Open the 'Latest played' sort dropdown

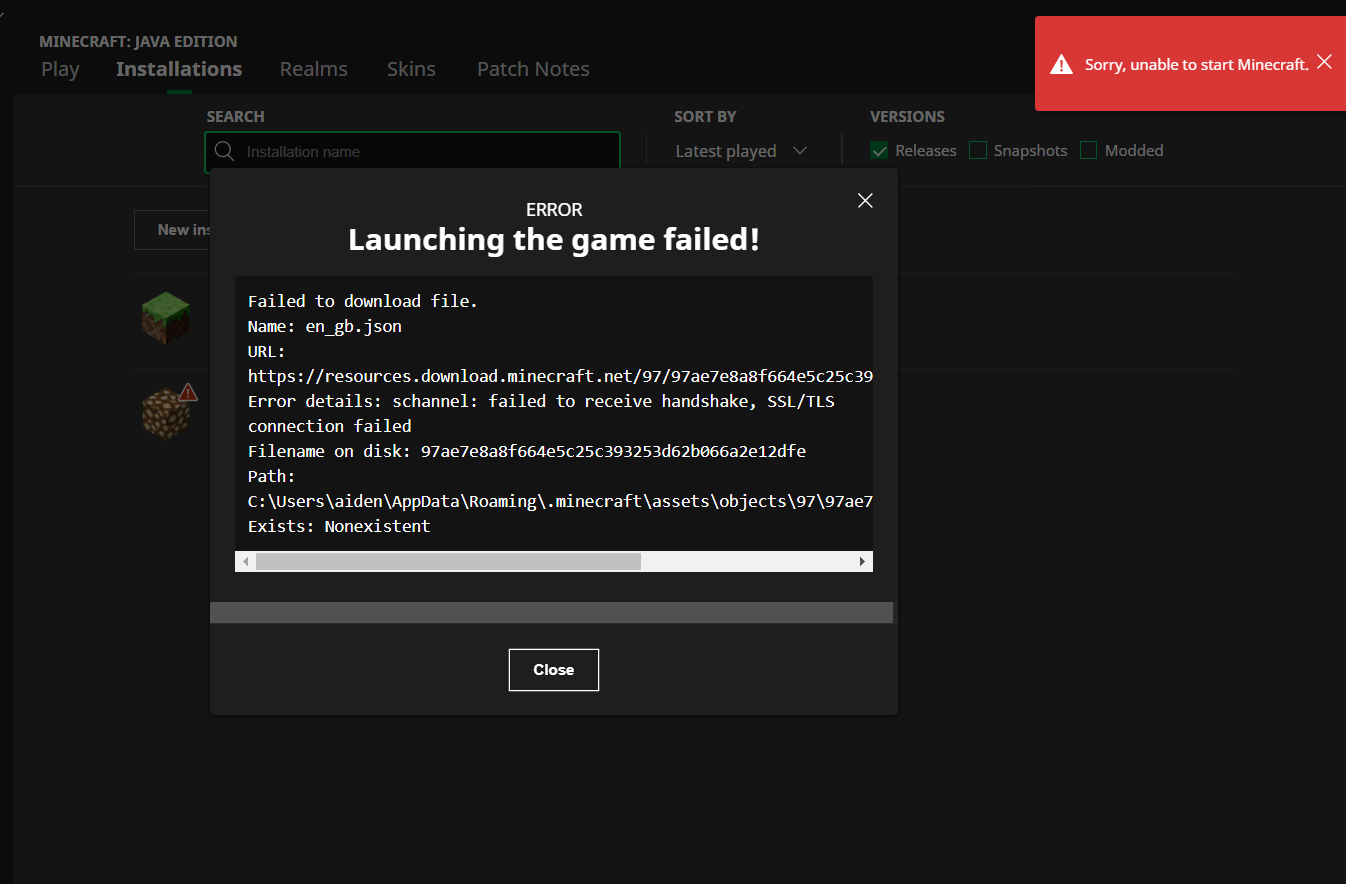click(741, 151)
